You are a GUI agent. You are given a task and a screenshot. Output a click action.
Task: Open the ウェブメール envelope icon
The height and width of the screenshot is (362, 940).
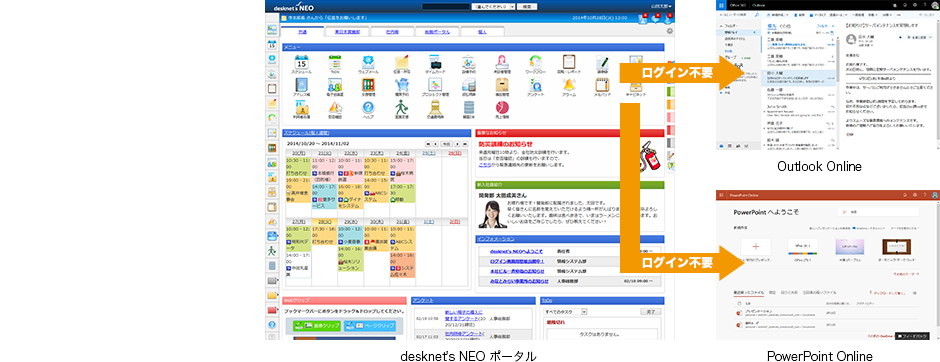[x=368, y=61]
